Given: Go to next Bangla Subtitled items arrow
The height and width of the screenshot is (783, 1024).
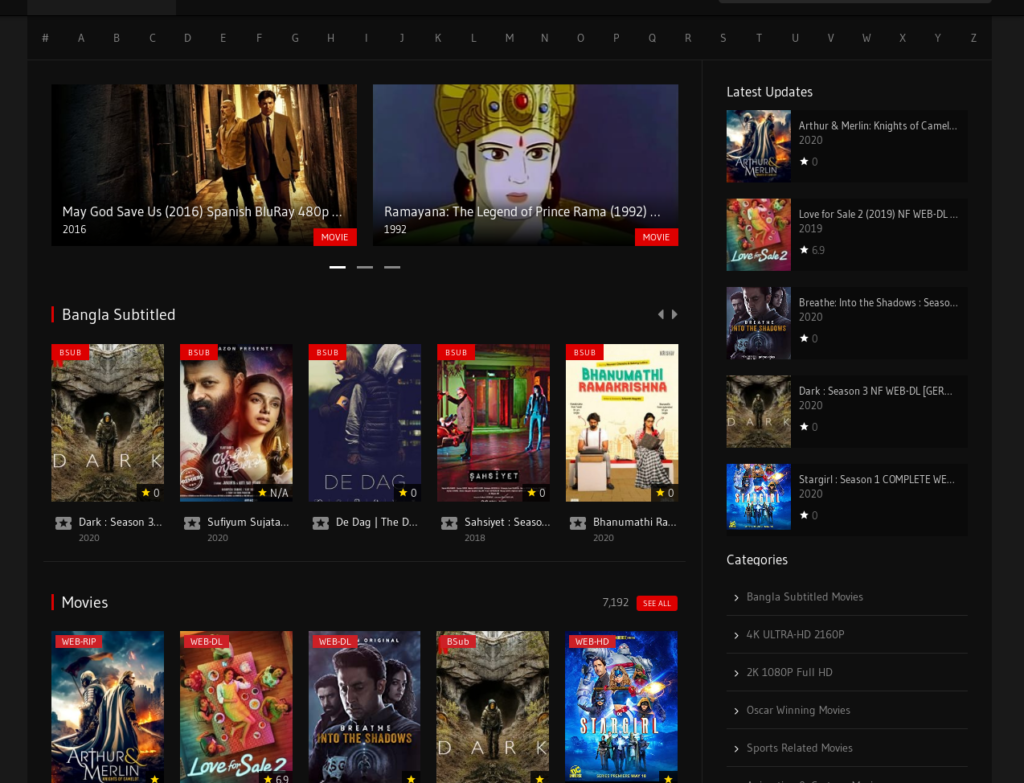Looking at the screenshot, I should (x=675, y=315).
